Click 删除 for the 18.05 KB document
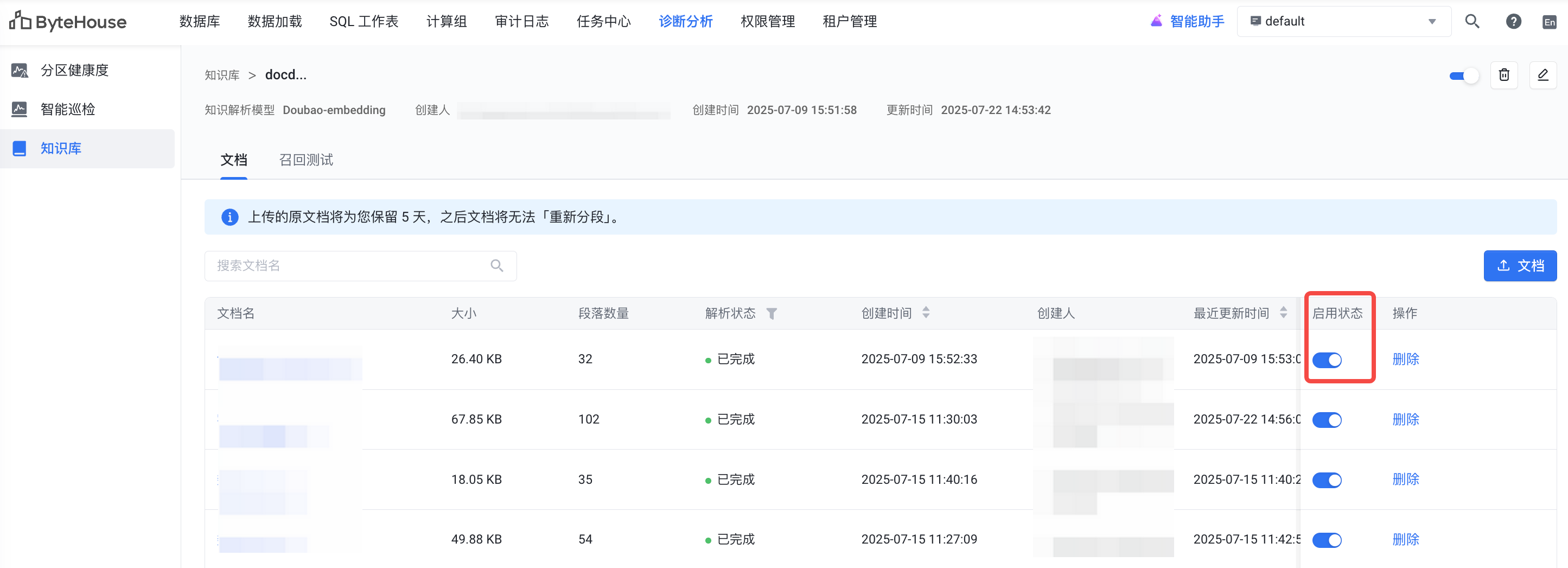The height and width of the screenshot is (568, 1568). 1405,479
